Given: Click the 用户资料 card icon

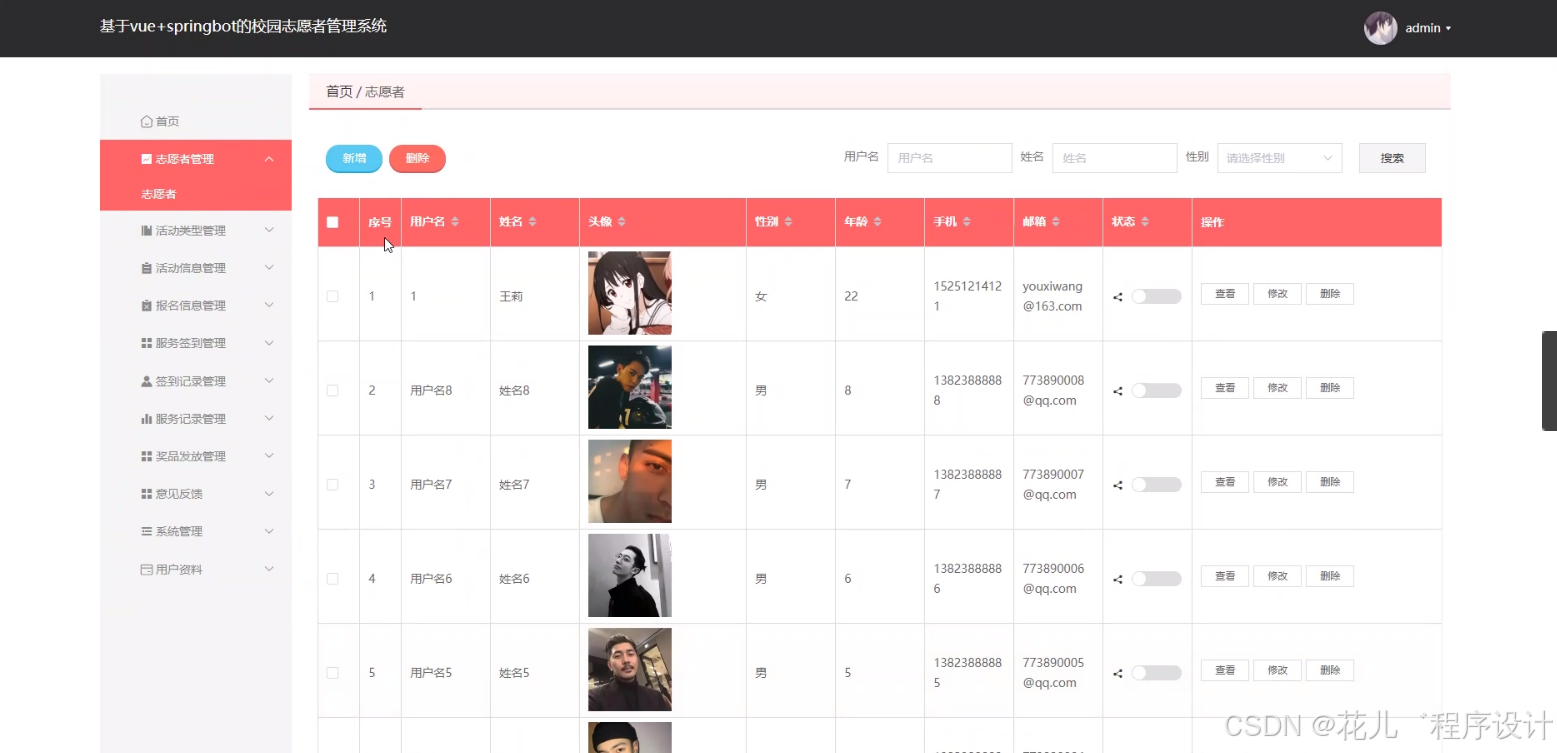Looking at the screenshot, I should click(x=147, y=569).
